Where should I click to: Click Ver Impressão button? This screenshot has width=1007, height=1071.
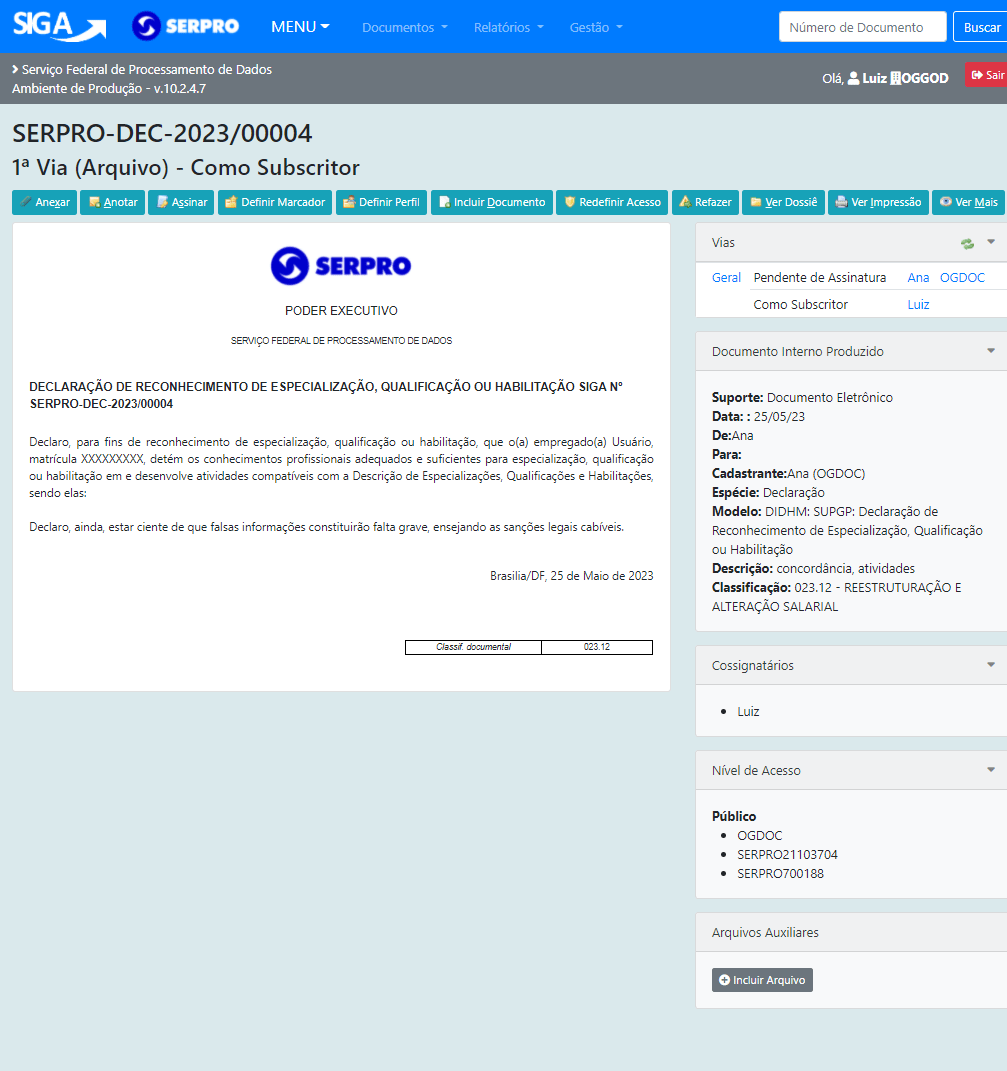point(878,202)
